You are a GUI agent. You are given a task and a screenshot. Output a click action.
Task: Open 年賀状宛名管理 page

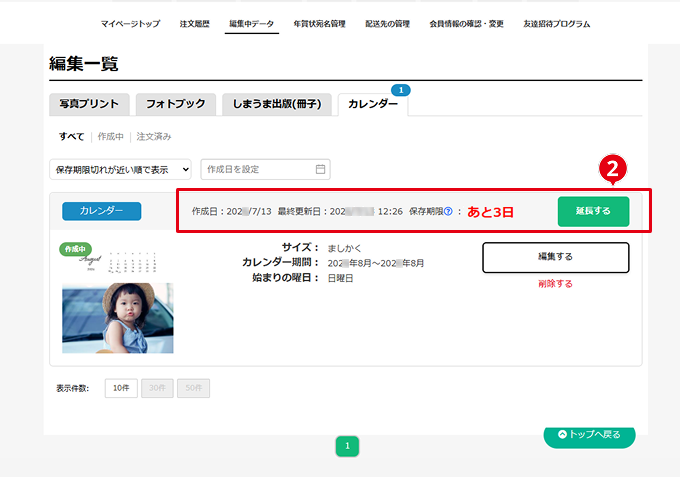click(x=320, y=24)
